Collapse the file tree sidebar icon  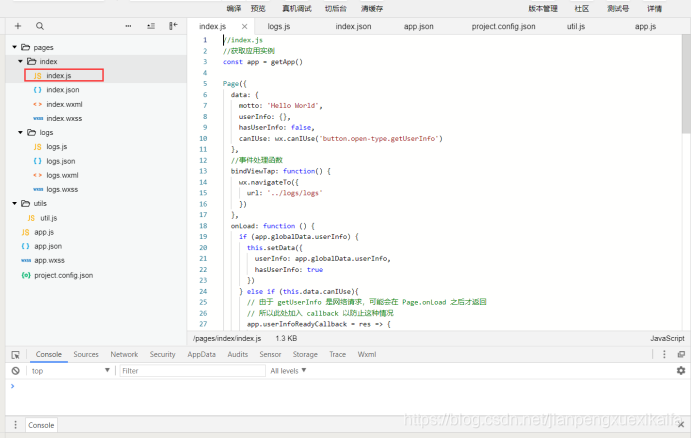173,26
